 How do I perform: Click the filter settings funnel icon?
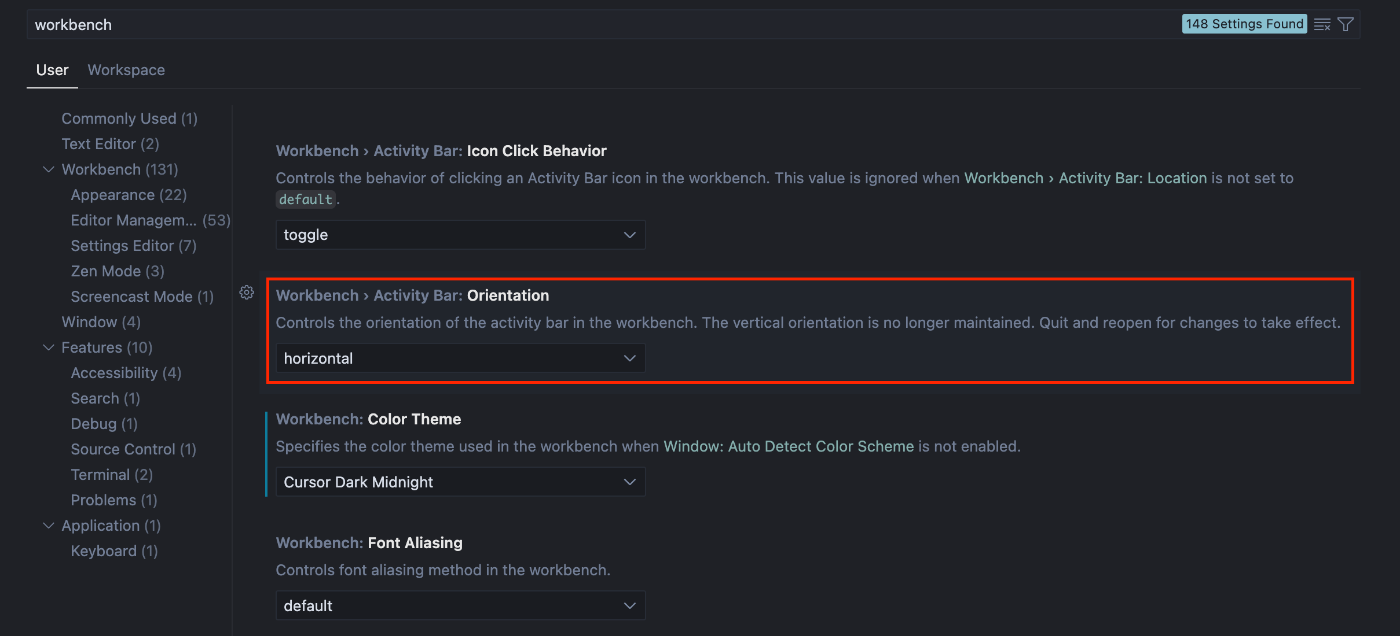click(x=1346, y=24)
